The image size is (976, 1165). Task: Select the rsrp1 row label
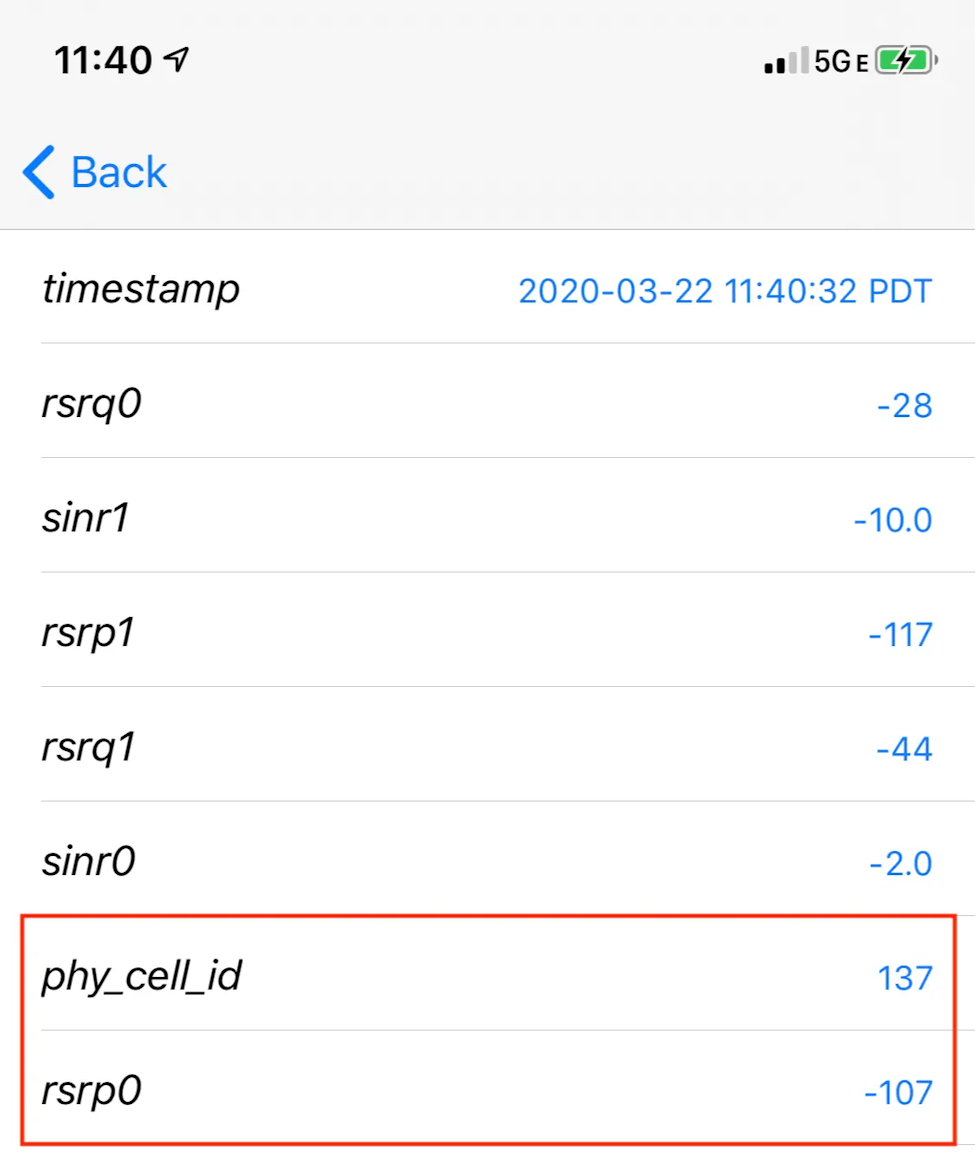88,634
